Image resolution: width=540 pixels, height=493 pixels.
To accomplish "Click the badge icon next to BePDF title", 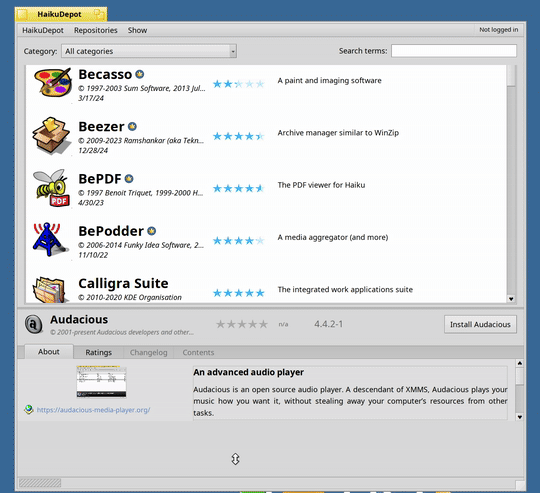I will click(x=129, y=179).
